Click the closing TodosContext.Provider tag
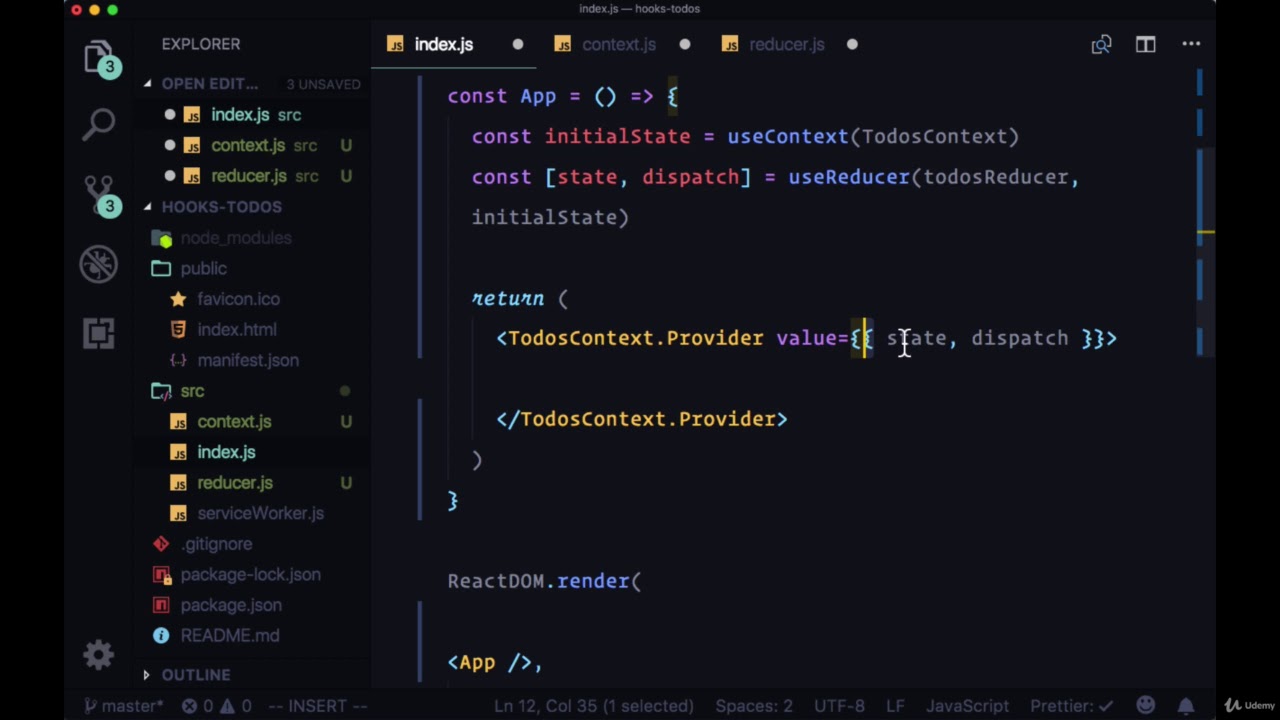1280x720 pixels. [642, 419]
